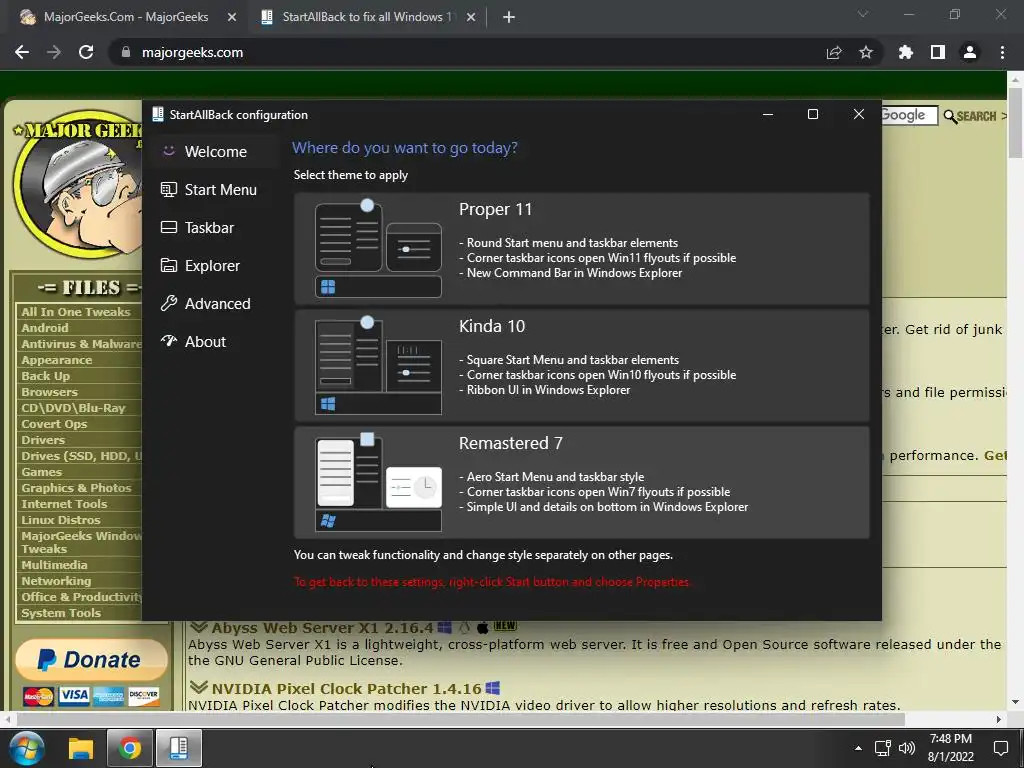Open the notification center icon
1024x768 pixels.
[x=1000, y=748]
